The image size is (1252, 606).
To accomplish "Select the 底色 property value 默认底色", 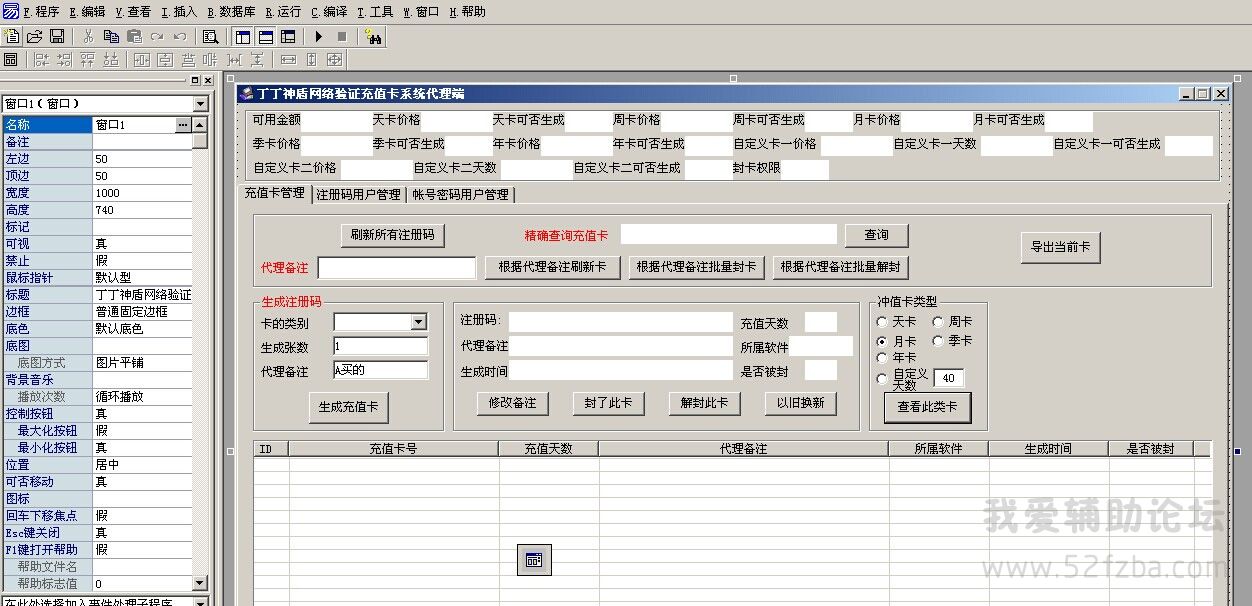I will click(142, 329).
